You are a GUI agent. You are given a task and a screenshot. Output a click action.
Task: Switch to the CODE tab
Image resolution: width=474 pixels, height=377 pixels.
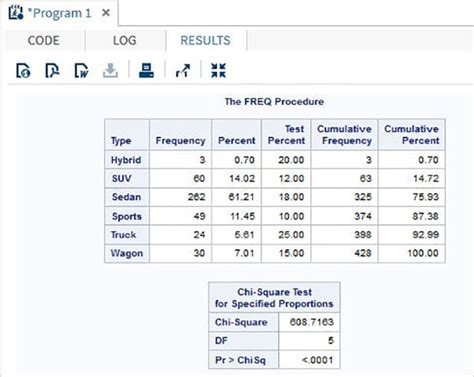point(44,41)
